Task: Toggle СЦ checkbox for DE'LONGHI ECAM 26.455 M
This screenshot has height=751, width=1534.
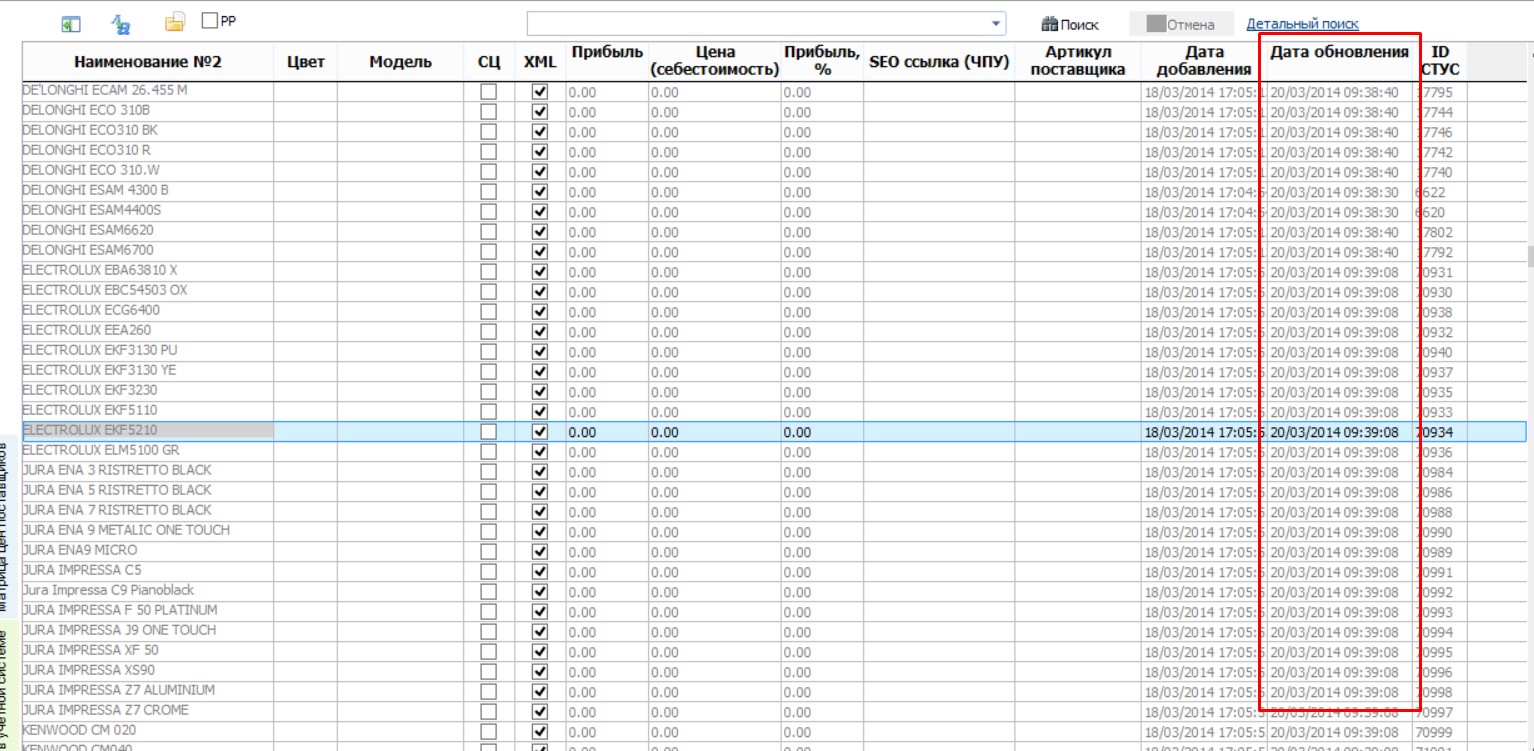Action: point(488,92)
